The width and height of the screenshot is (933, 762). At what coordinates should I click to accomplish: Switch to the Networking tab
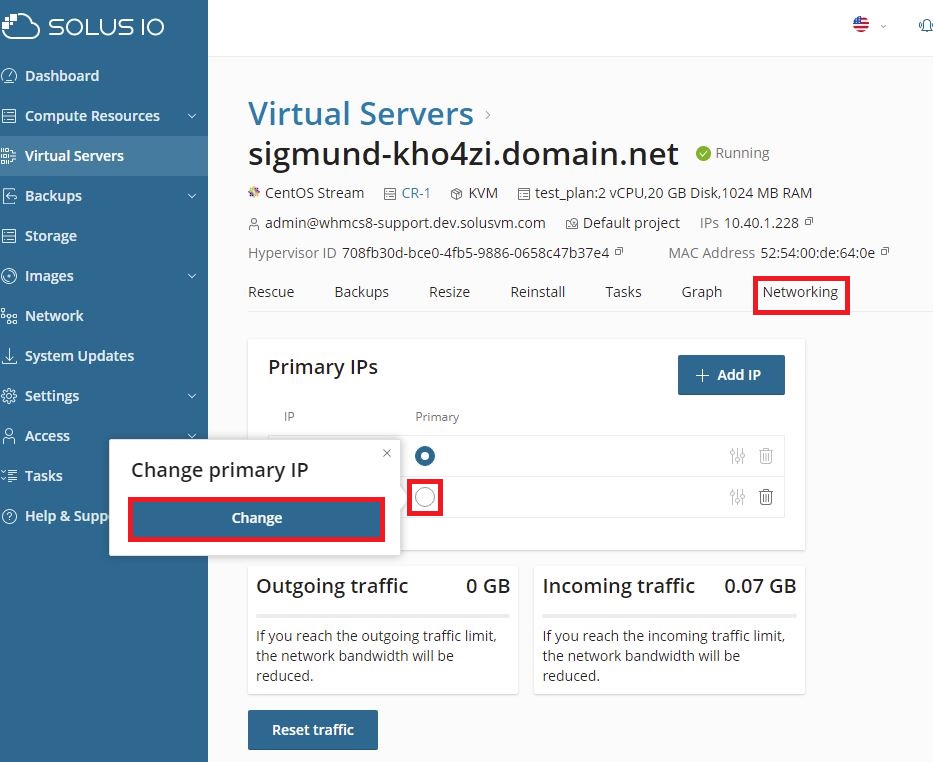[800, 292]
